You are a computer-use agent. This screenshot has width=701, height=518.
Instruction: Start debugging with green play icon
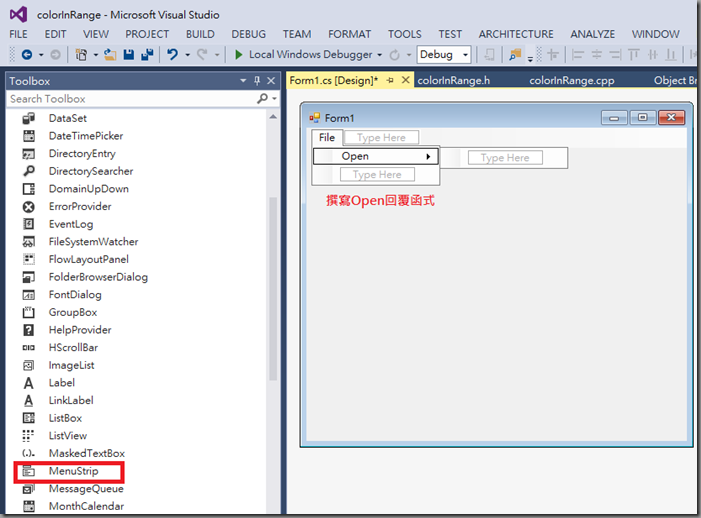click(x=238, y=55)
